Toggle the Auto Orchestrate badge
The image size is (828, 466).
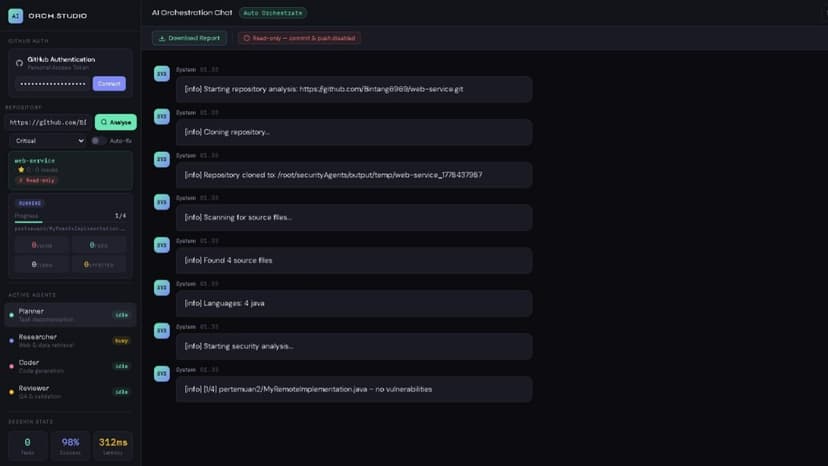[272, 13]
